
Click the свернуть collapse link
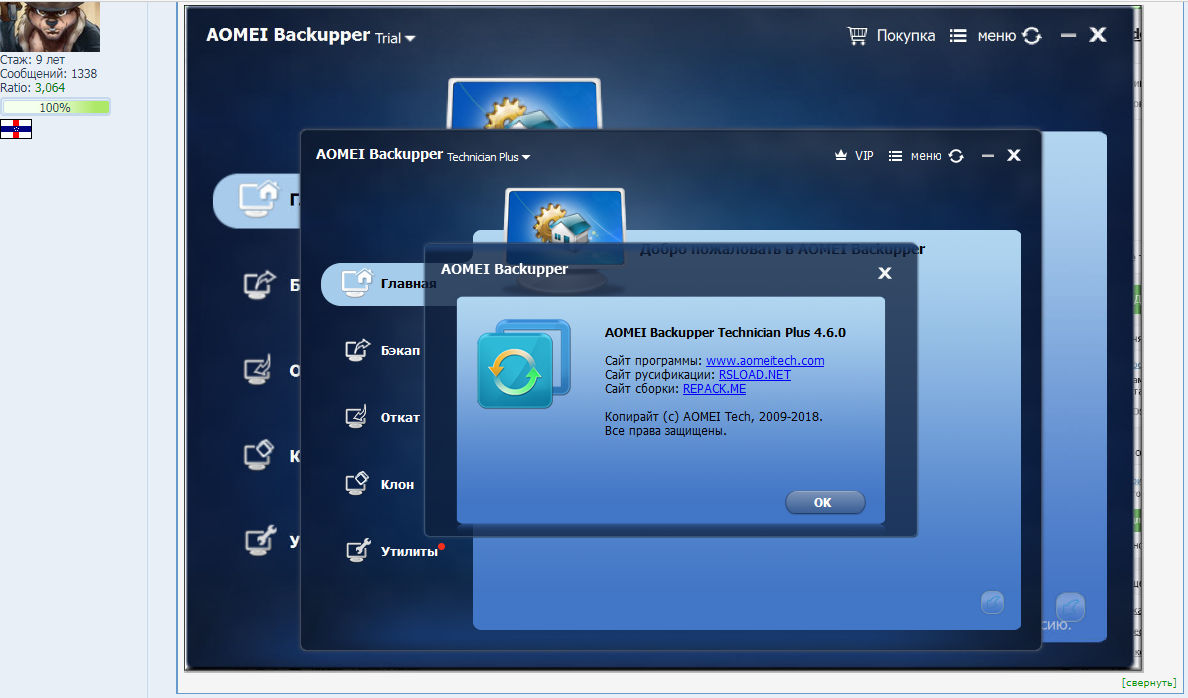click(x=1148, y=682)
